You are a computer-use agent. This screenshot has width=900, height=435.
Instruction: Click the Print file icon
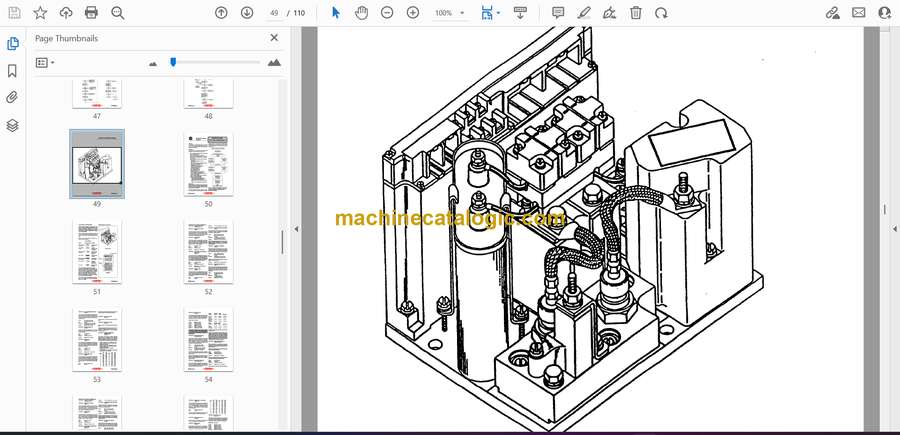pos(91,13)
